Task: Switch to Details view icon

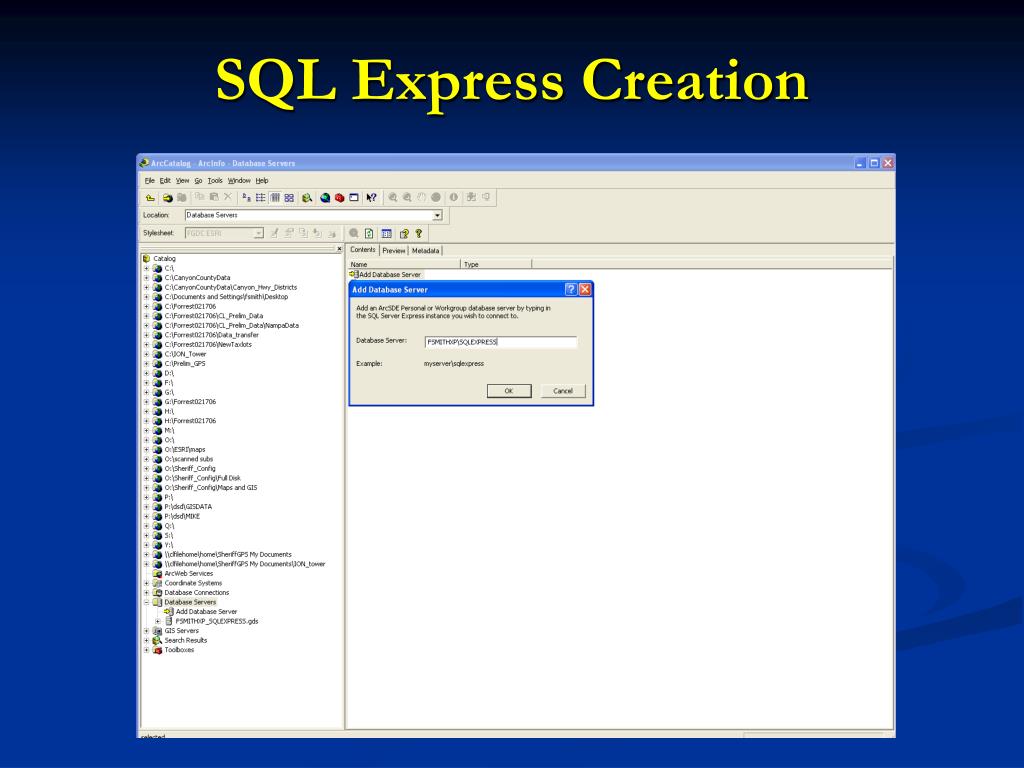Action: [x=275, y=197]
